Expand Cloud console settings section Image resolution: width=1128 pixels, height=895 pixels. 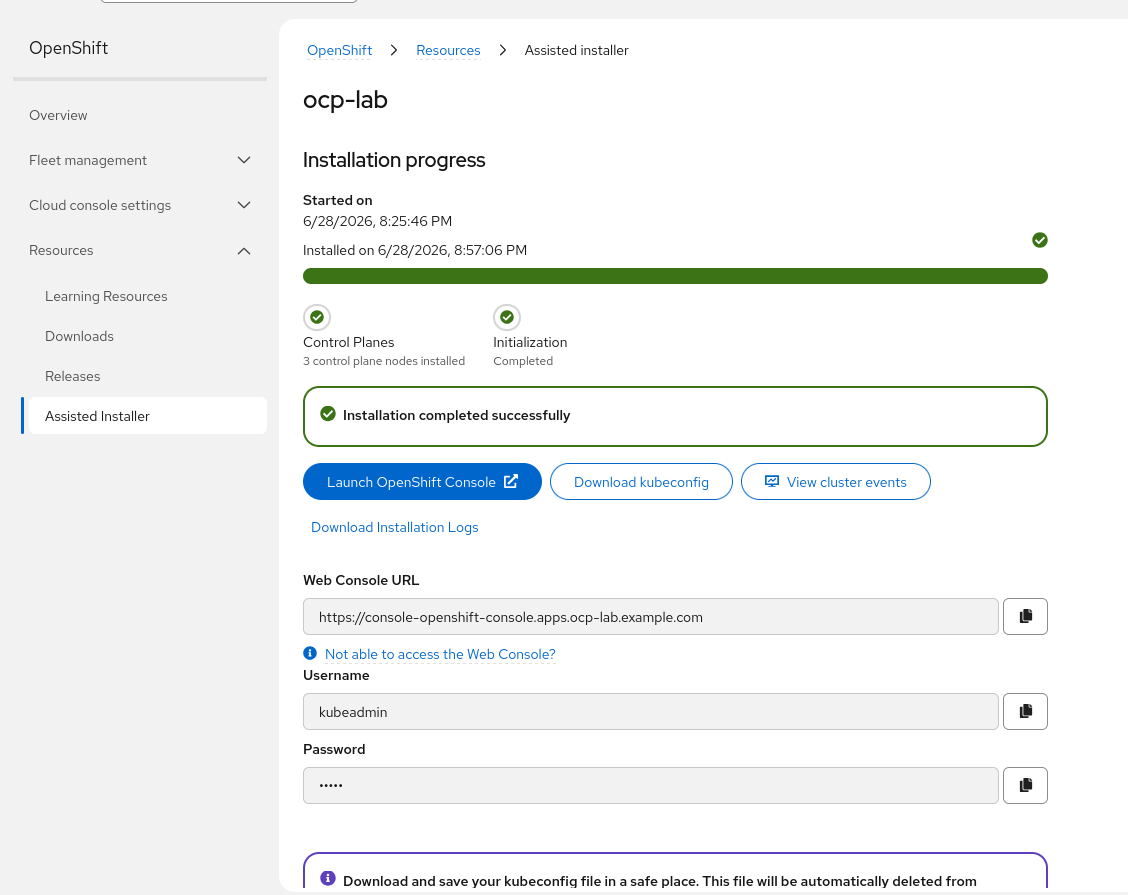pyautogui.click(x=140, y=206)
